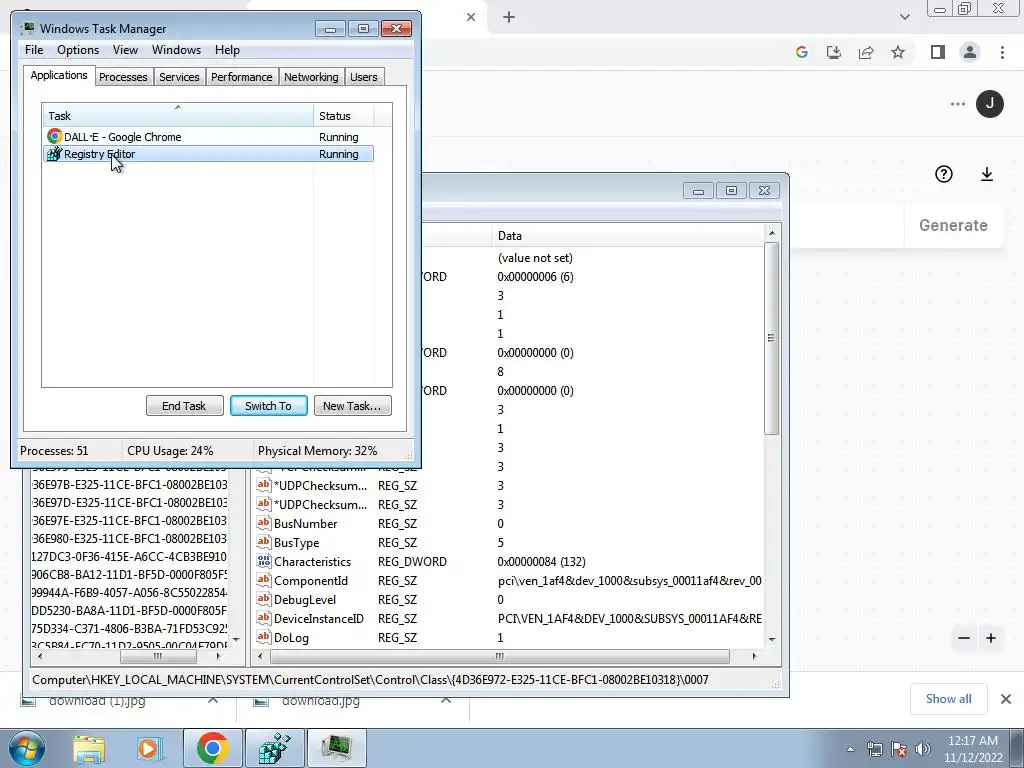The image size is (1024, 768).
Task: Zoom out with the minus button
Action: (964, 638)
